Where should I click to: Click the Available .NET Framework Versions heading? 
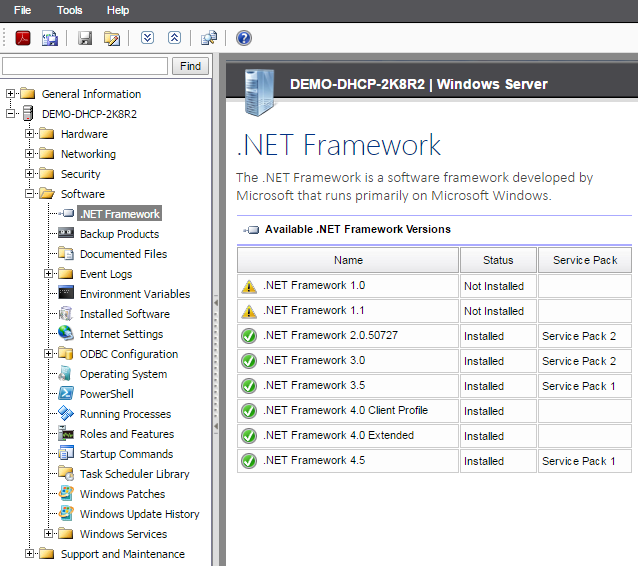pos(358,229)
